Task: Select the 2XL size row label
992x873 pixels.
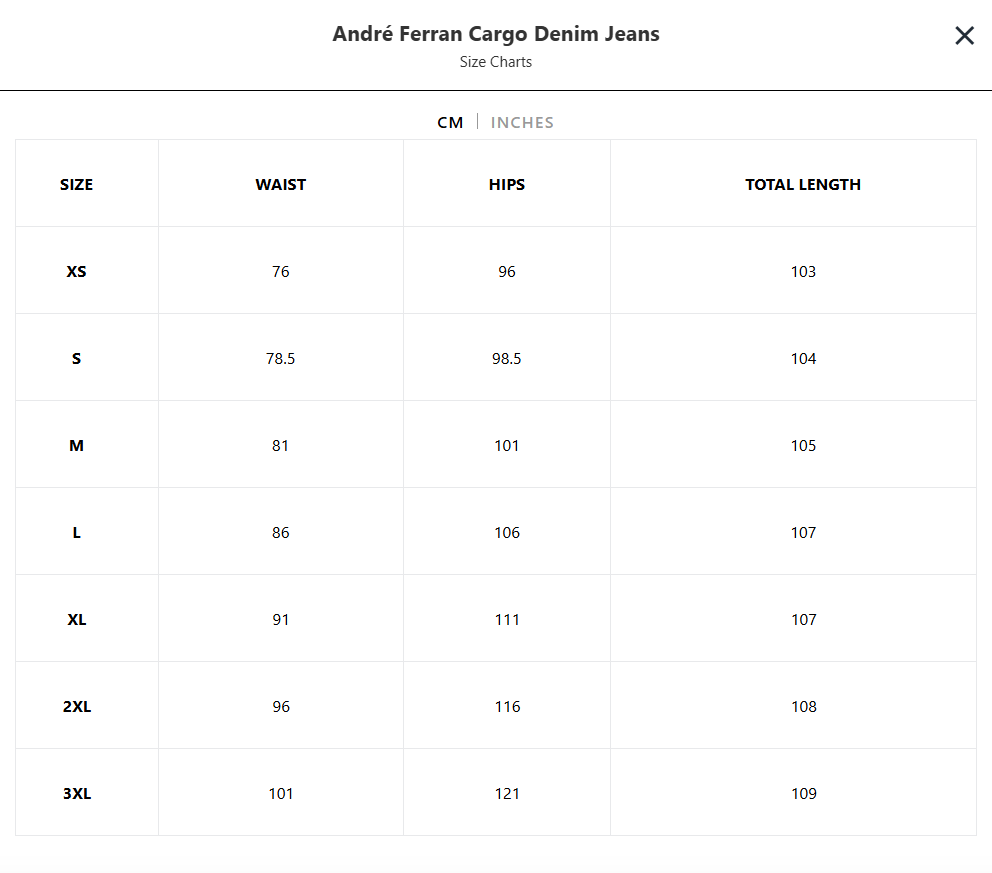Action: pyautogui.click(x=77, y=707)
